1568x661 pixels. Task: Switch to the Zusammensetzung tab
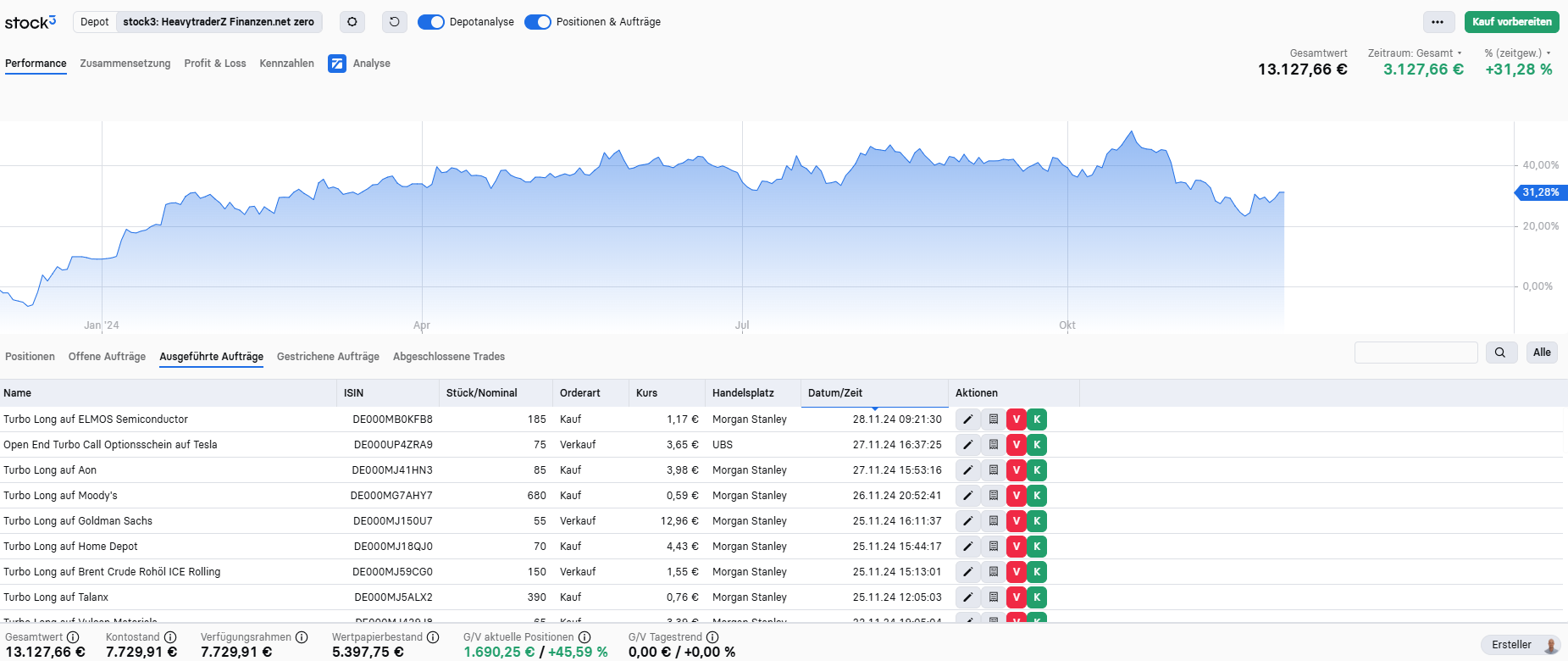click(125, 64)
